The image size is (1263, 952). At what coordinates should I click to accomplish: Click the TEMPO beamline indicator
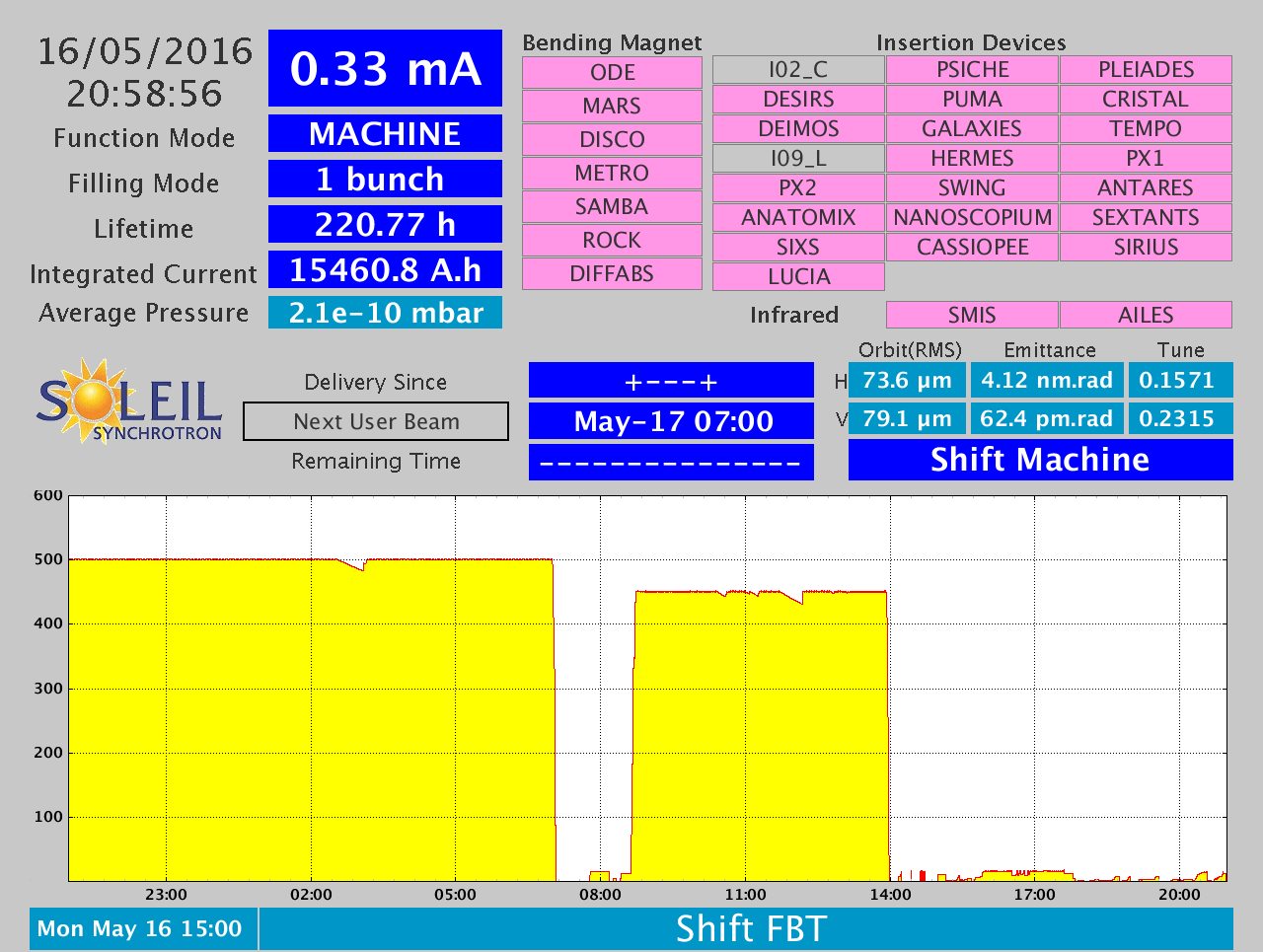coord(1146,128)
